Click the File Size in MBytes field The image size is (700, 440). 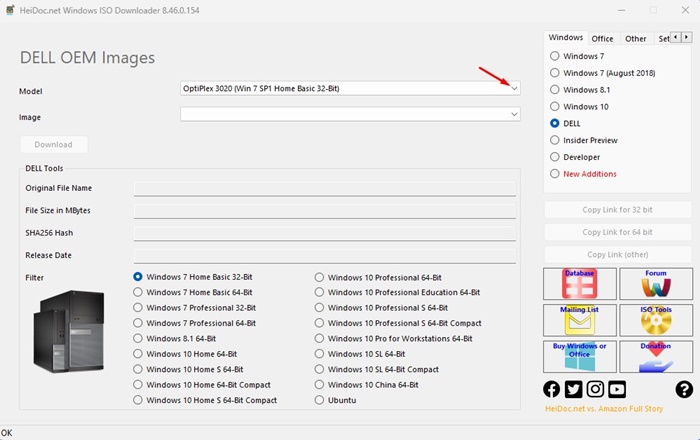(325, 211)
